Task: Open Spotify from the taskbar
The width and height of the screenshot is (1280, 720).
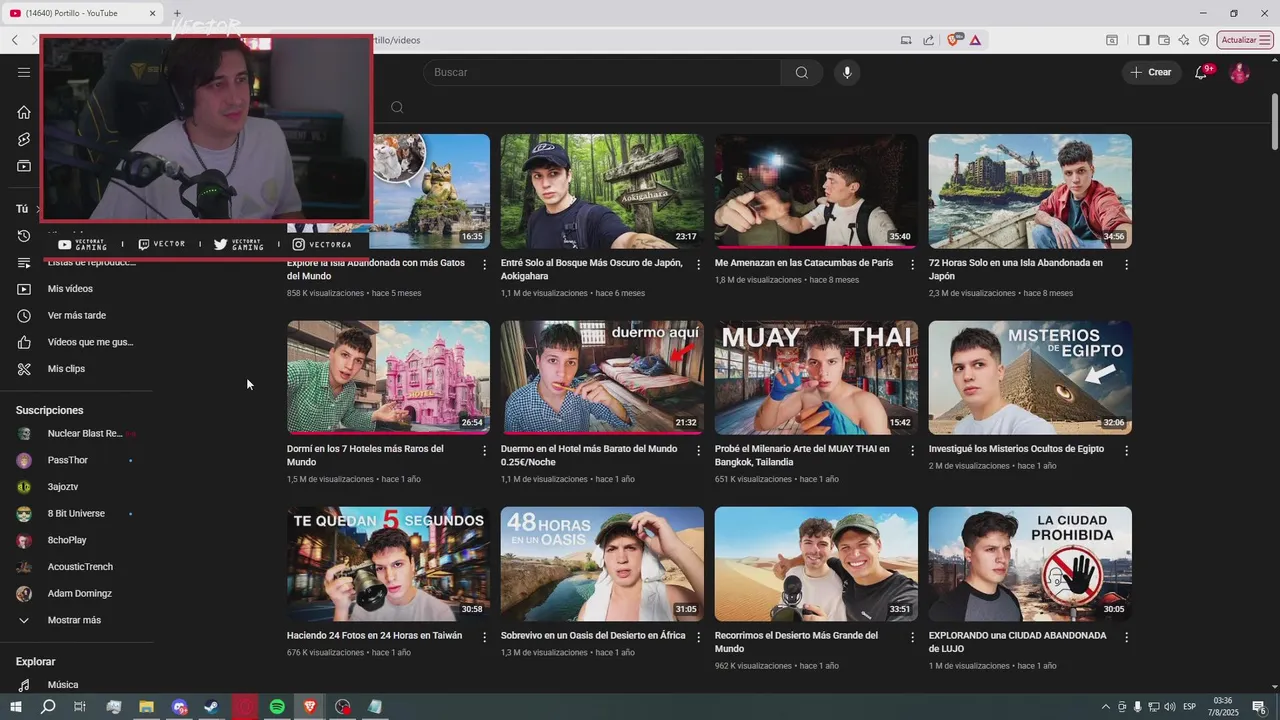Action: pos(277,707)
